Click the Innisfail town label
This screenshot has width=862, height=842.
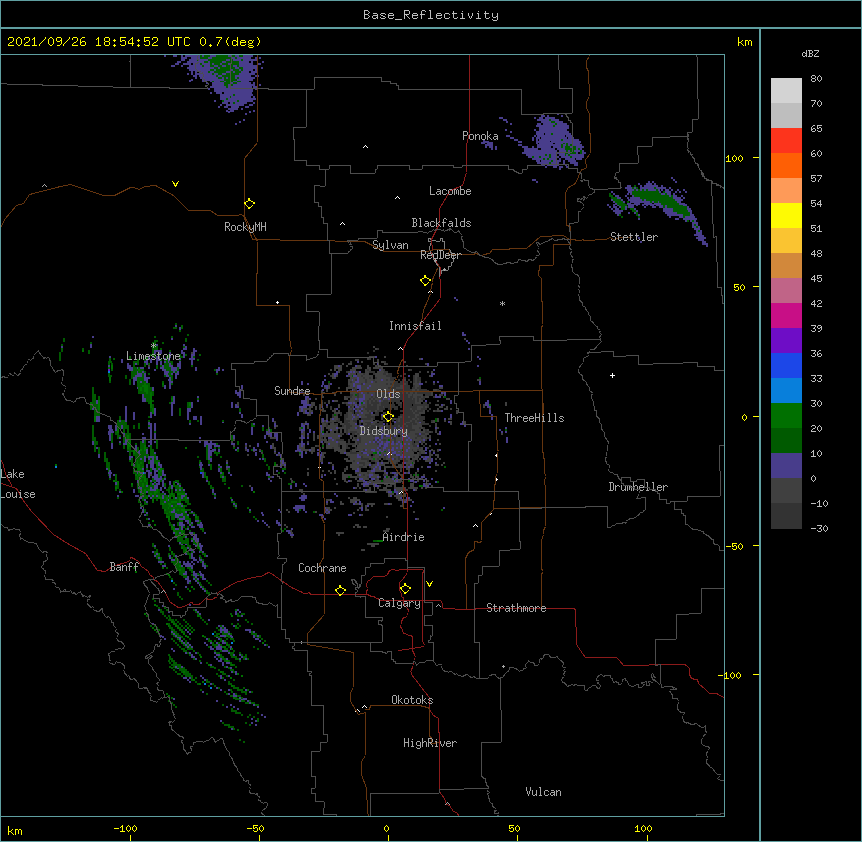tap(415, 326)
